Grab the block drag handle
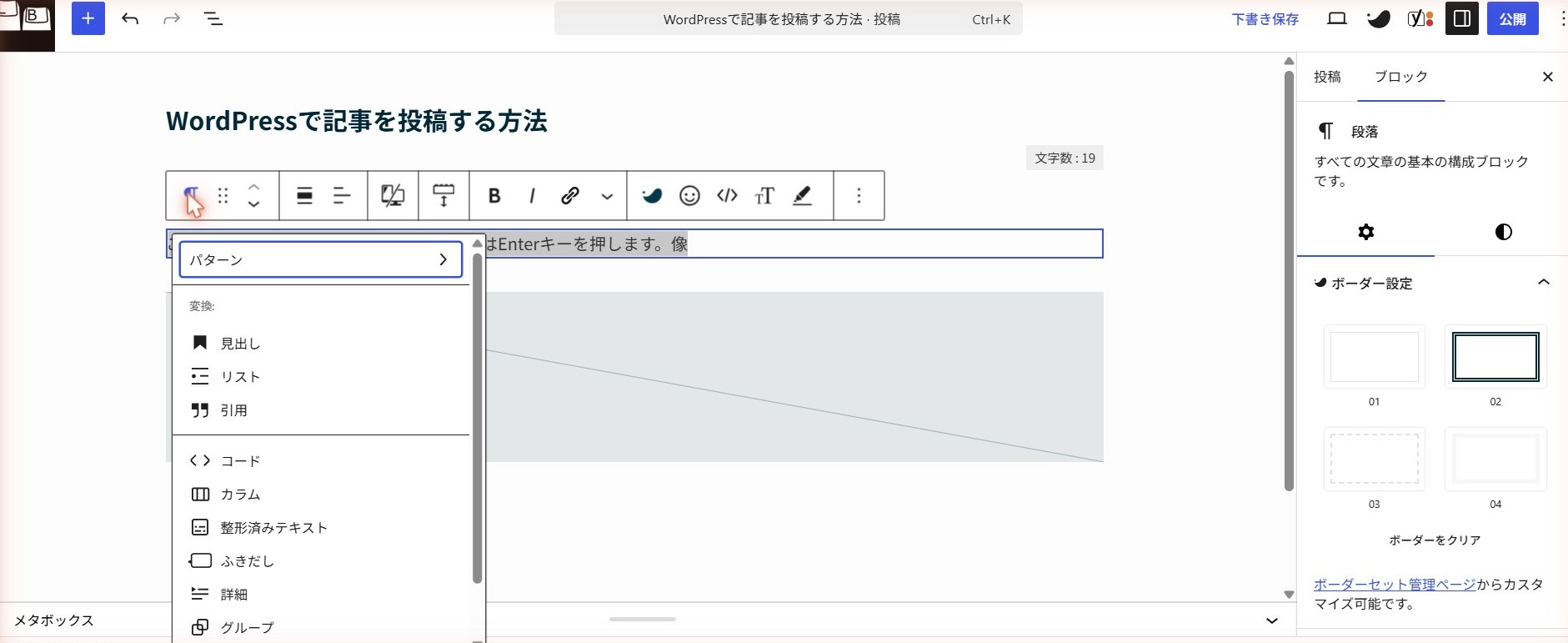This screenshot has width=1568, height=643. (223, 196)
